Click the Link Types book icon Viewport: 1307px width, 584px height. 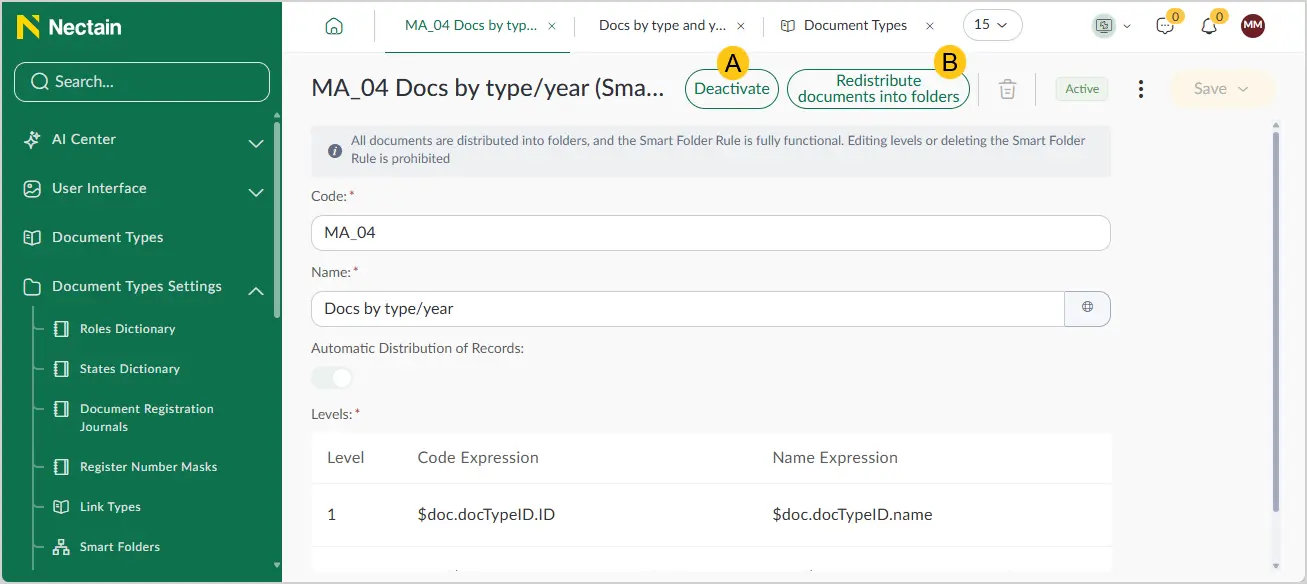click(61, 507)
